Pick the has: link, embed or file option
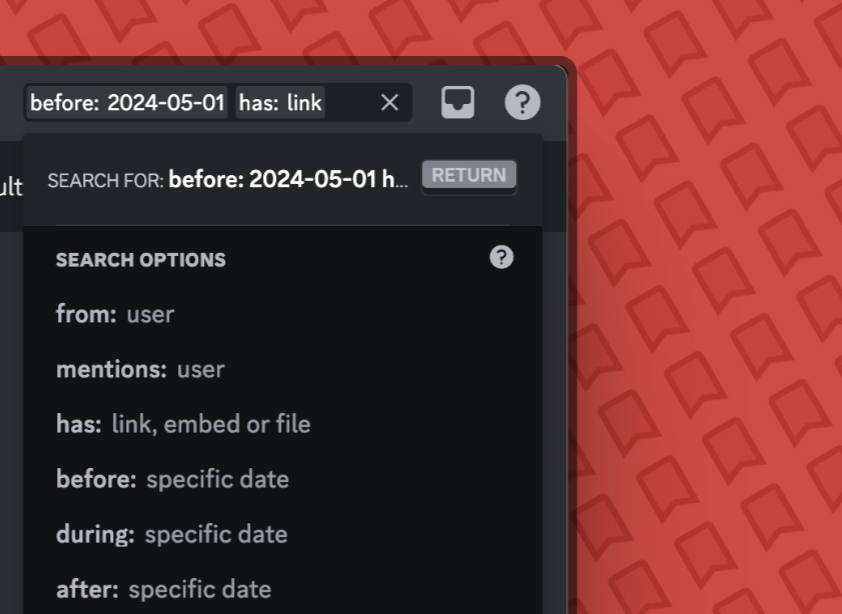842x614 pixels. (184, 424)
